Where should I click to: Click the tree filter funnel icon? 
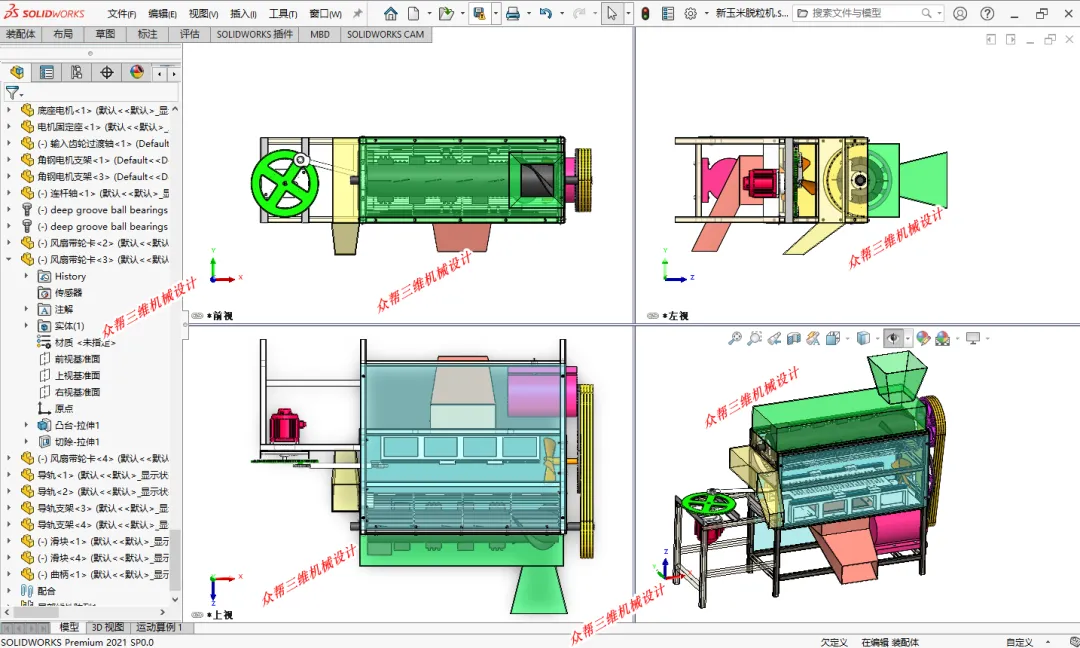(x=12, y=92)
